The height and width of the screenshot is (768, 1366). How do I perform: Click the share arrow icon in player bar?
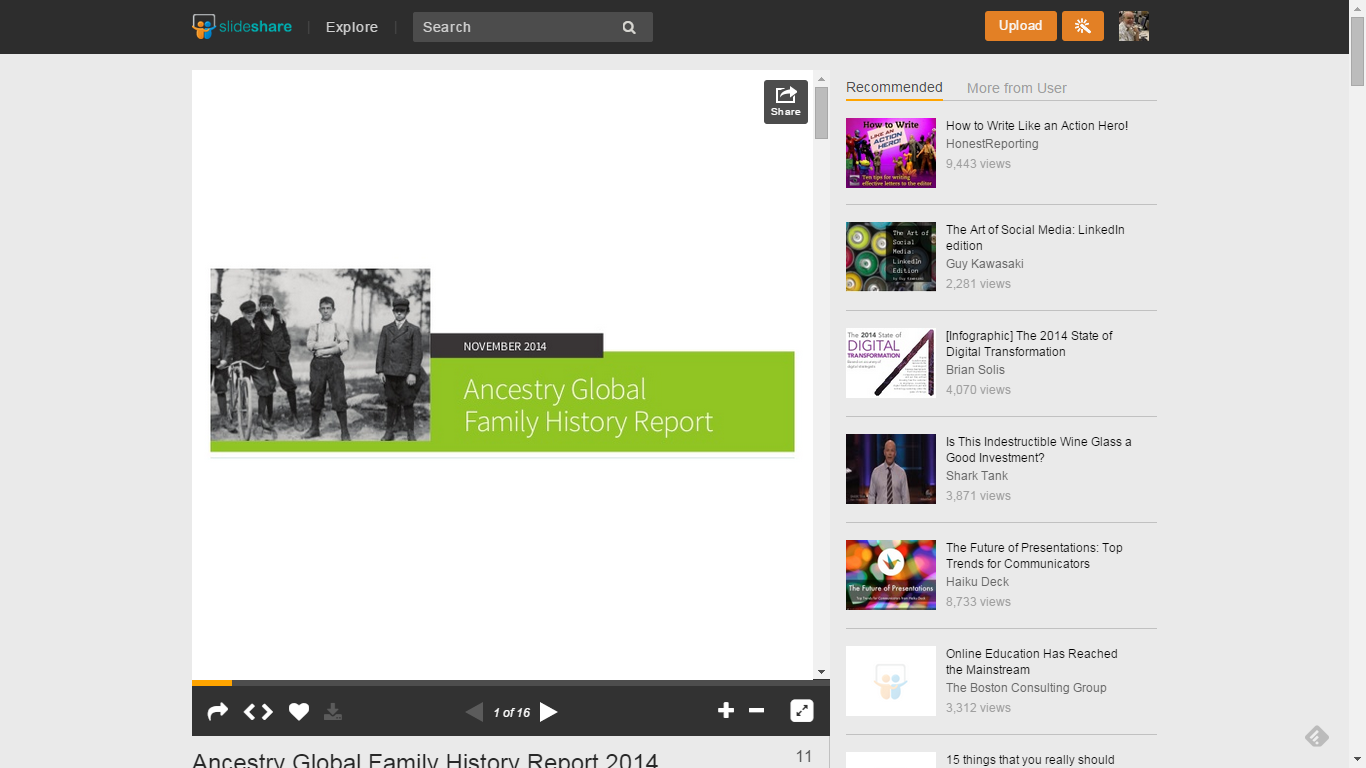click(x=217, y=712)
